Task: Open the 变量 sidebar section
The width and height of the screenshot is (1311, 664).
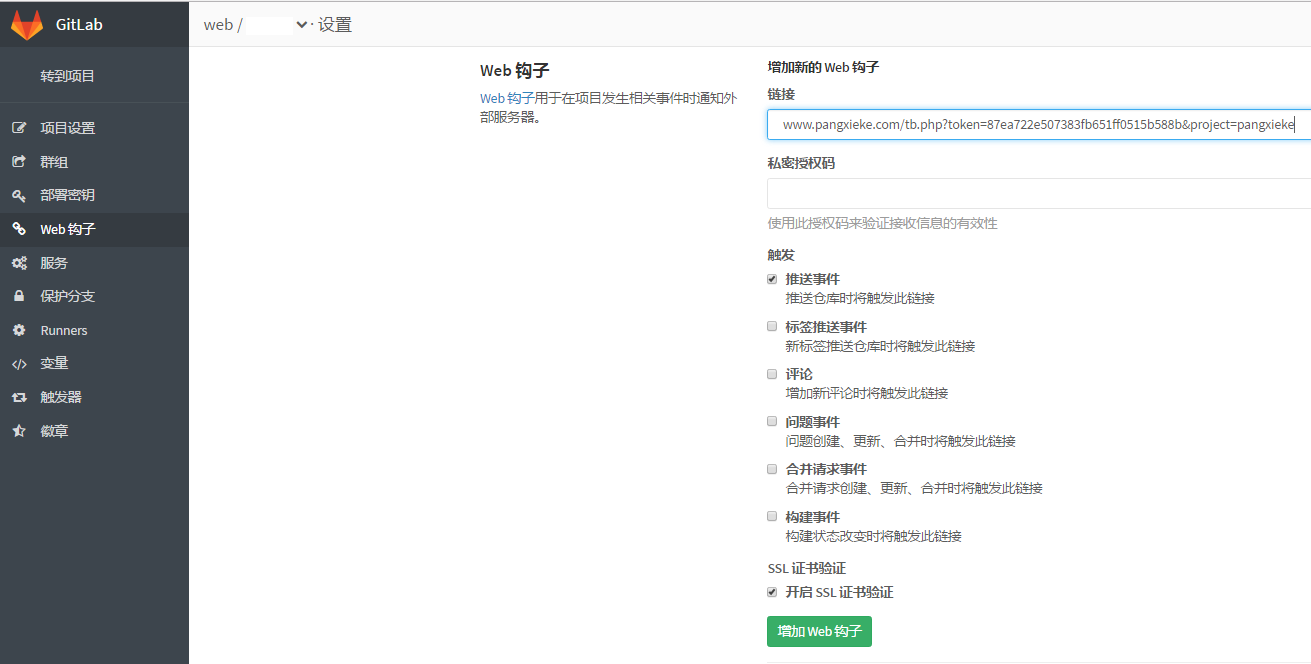Action: (x=52, y=363)
